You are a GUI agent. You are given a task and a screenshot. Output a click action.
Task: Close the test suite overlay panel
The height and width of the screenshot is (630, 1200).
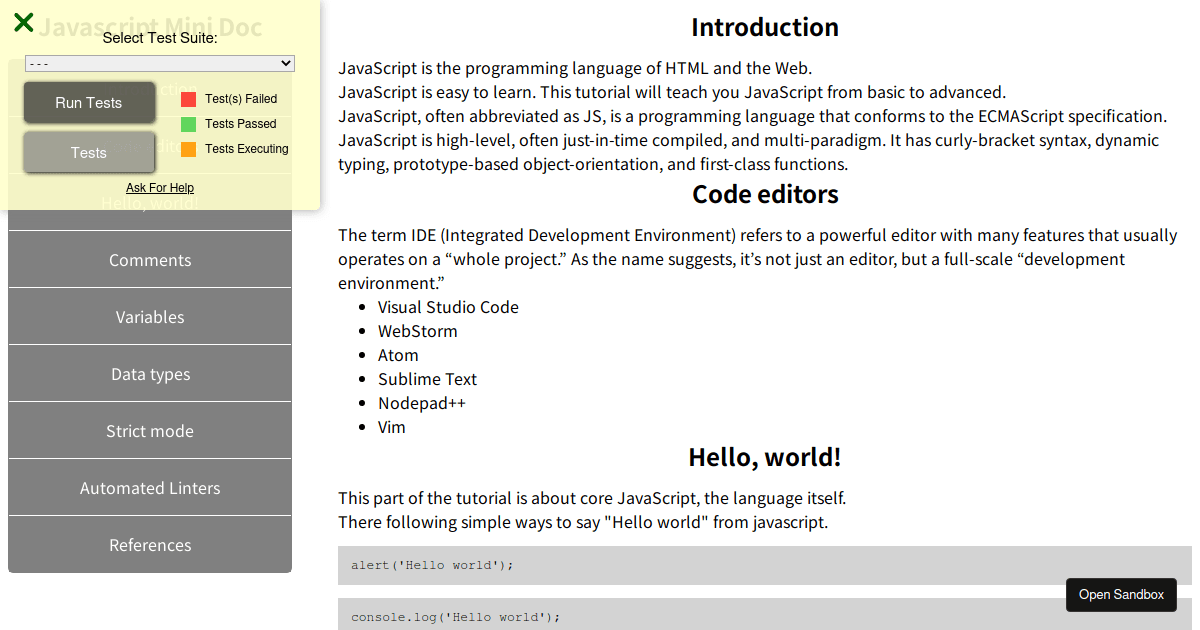(23, 22)
